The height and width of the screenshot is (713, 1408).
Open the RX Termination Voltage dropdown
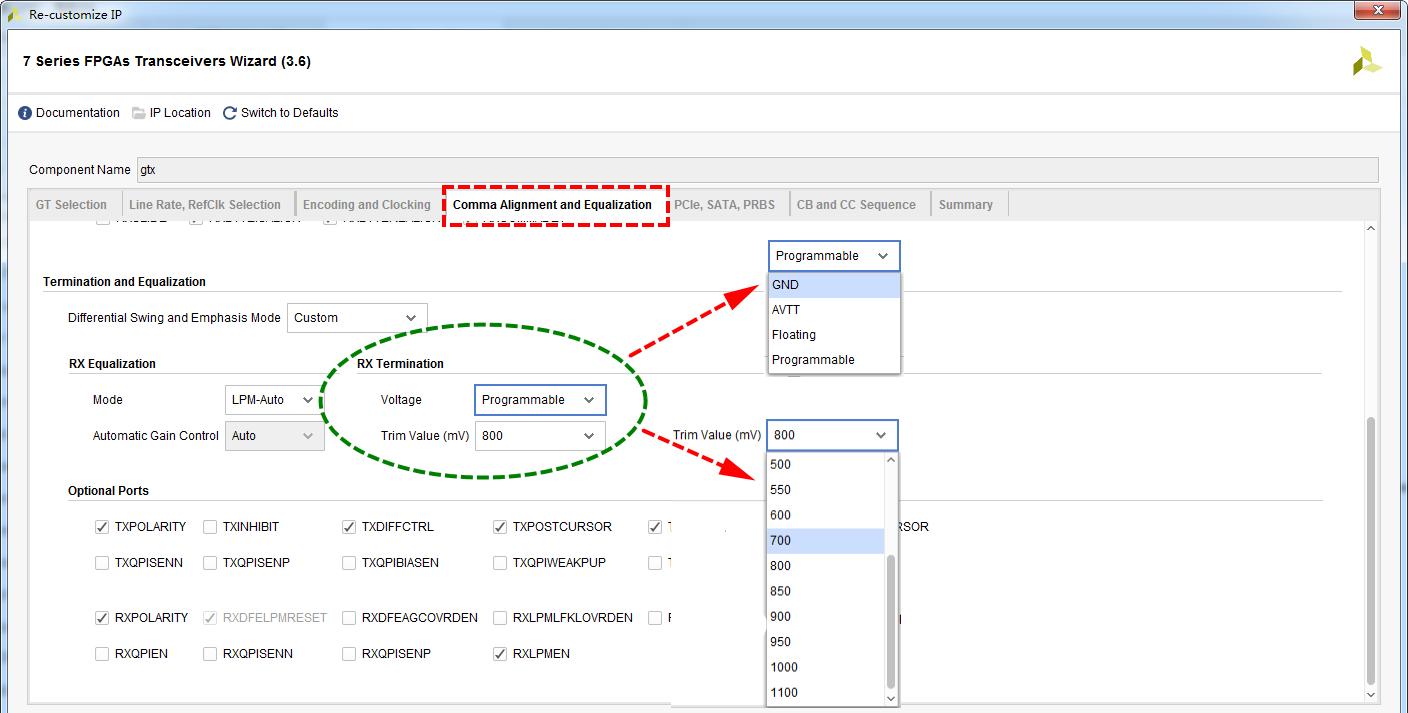539,400
